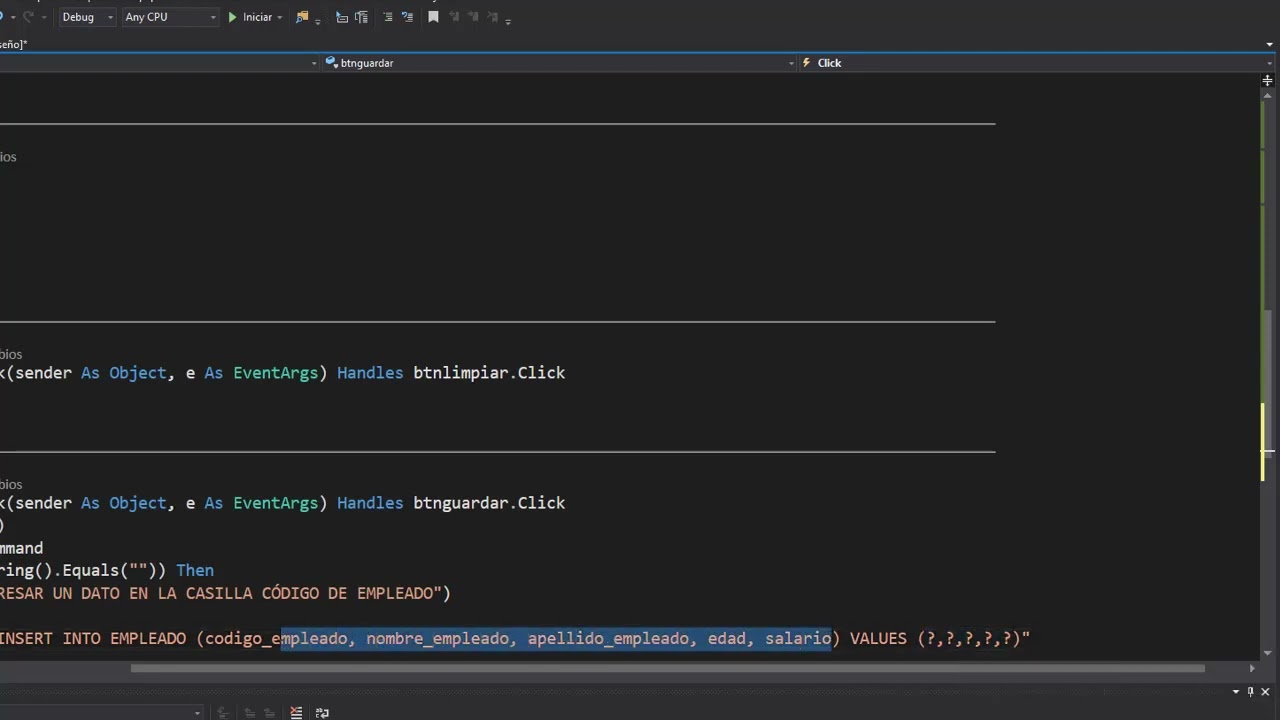Click the apellido_empleado column name
The image size is (1280, 720).
[x=609, y=638]
